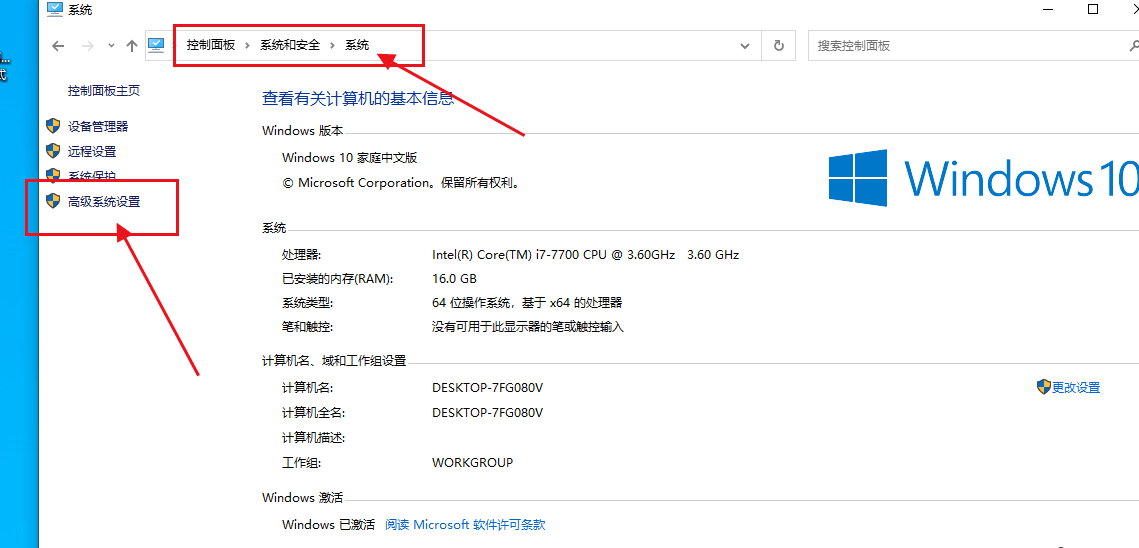This screenshot has width=1139, height=548.
Task: Click the 计算机名 value DESKTOP-7FG080V
Action: 487,387
